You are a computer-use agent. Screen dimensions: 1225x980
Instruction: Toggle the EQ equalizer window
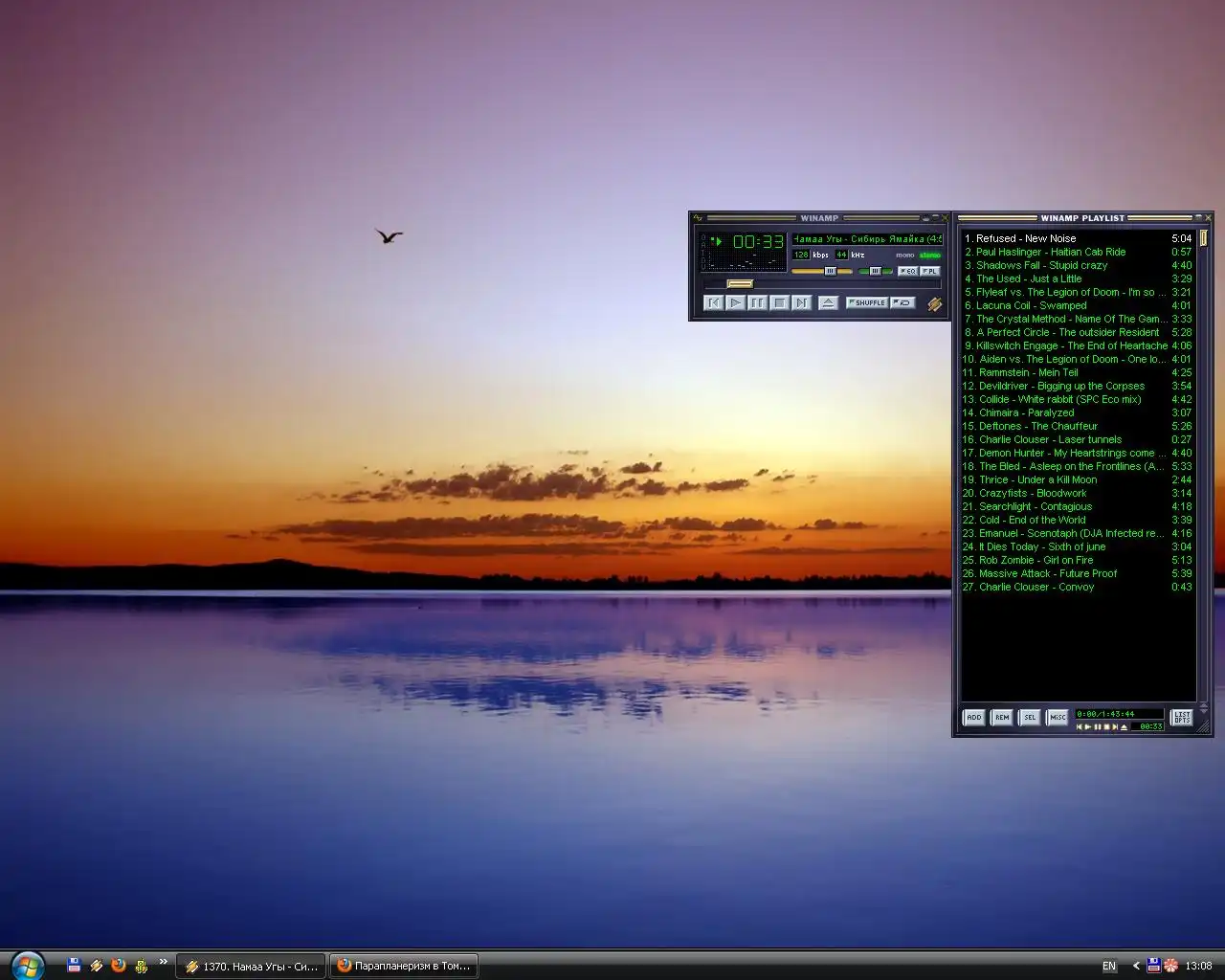pyautogui.click(x=907, y=271)
